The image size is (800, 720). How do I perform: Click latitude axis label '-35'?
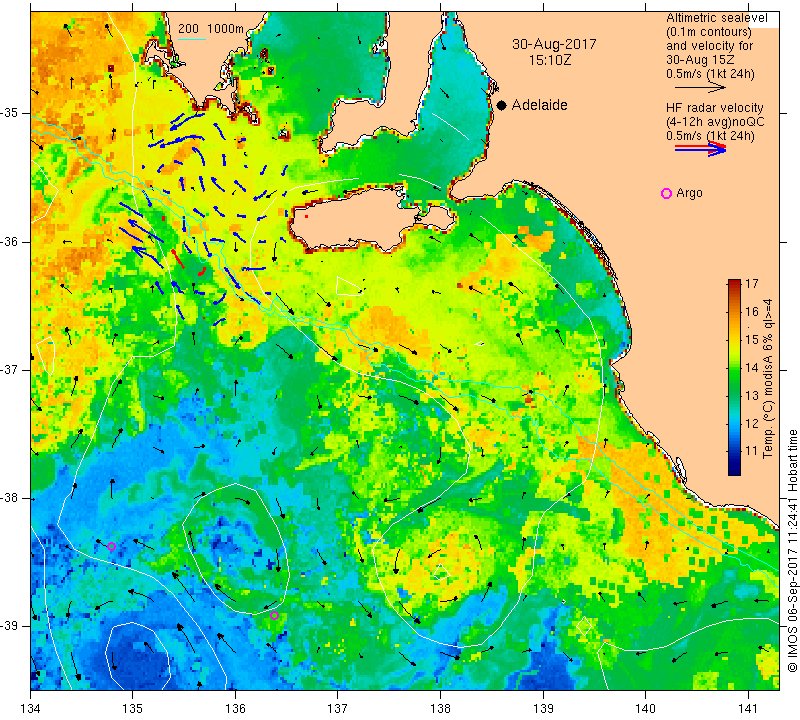click(x=10, y=113)
